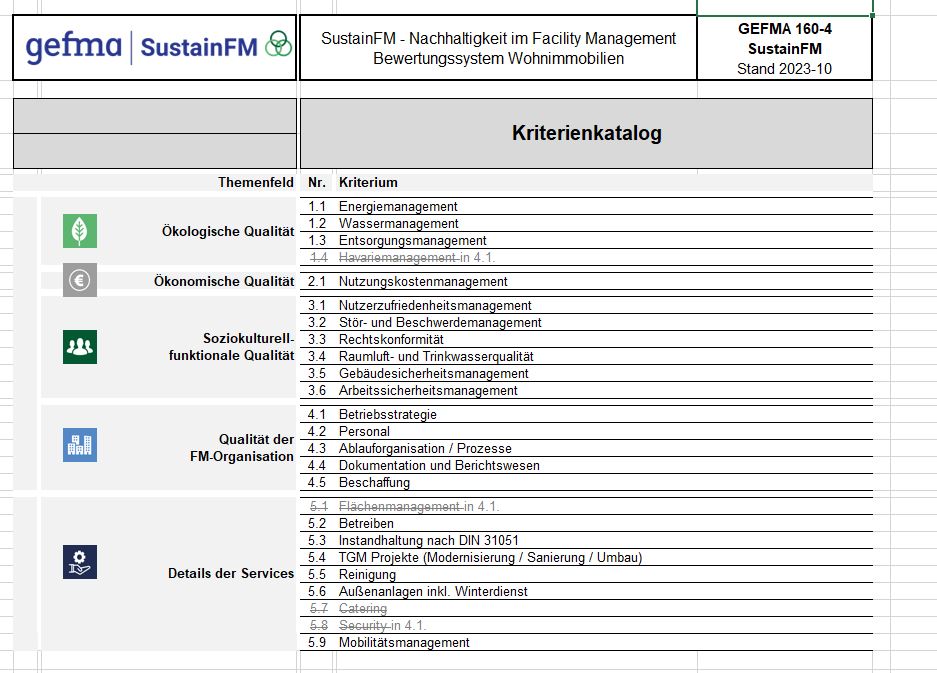Select Außenanlagen inkl. Winterdienst row
The width and height of the screenshot is (937, 673).
pyautogui.click(x=586, y=591)
